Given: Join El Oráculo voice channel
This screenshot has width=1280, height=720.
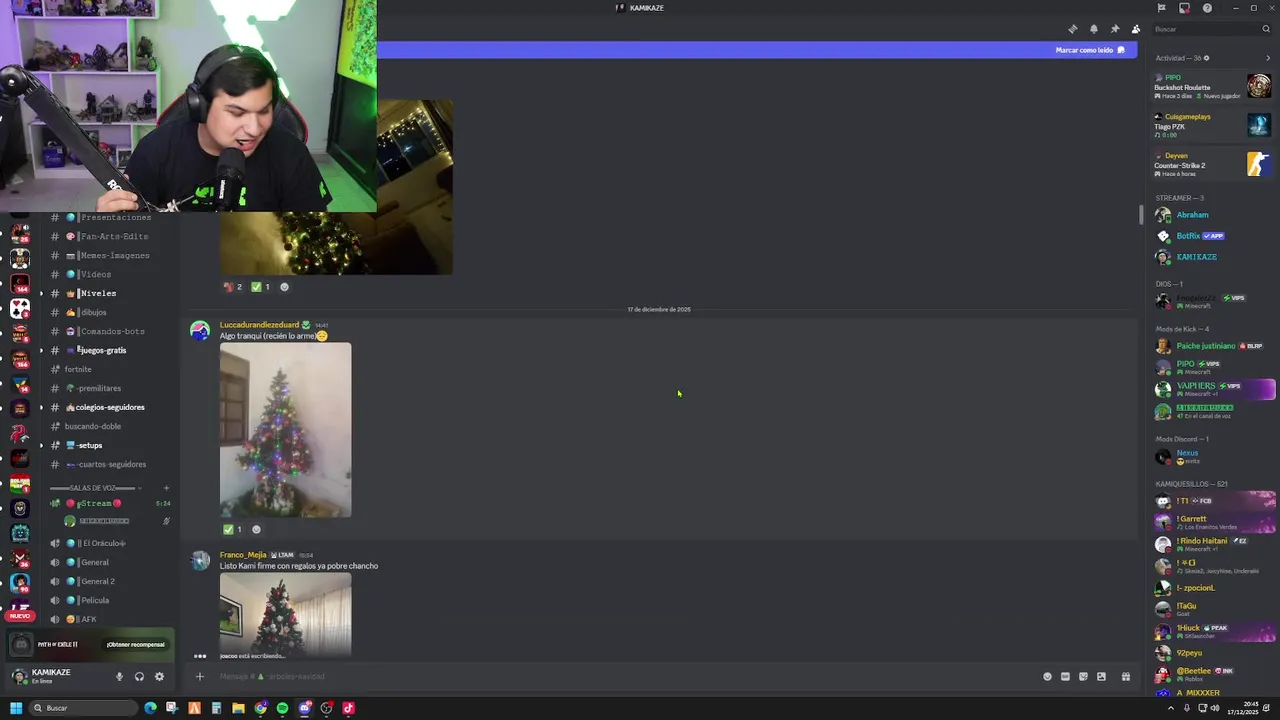Looking at the screenshot, I should [x=108, y=543].
